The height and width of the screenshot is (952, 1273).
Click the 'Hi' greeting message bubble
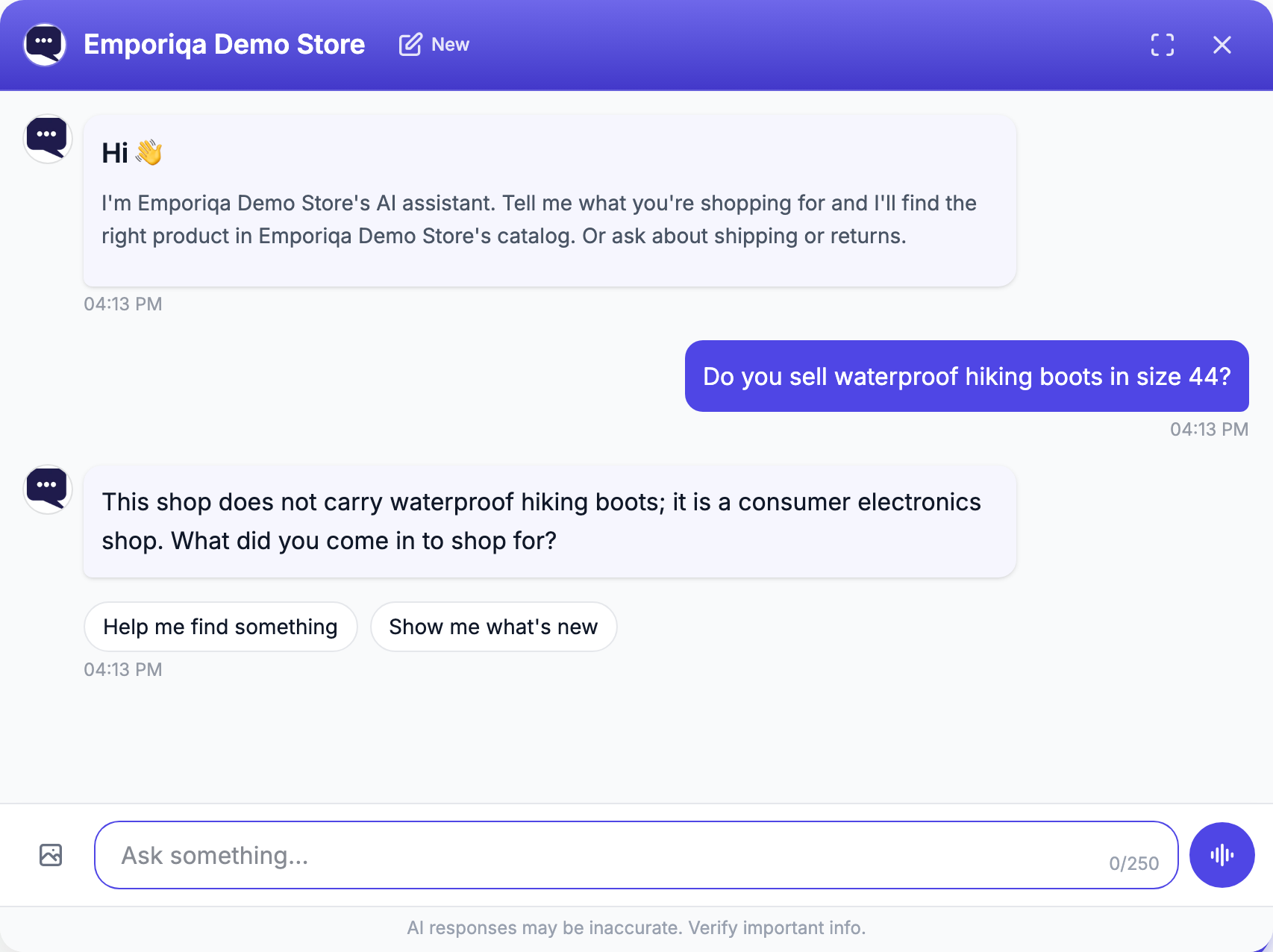(549, 200)
